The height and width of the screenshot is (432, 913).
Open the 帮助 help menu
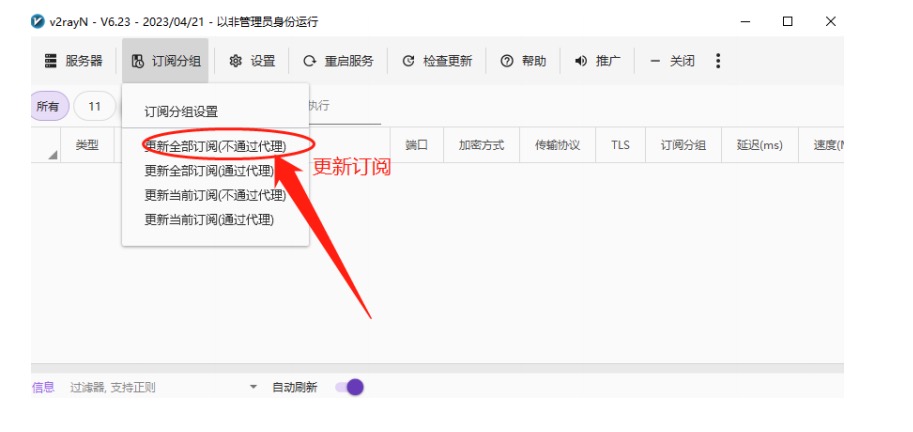pos(523,61)
